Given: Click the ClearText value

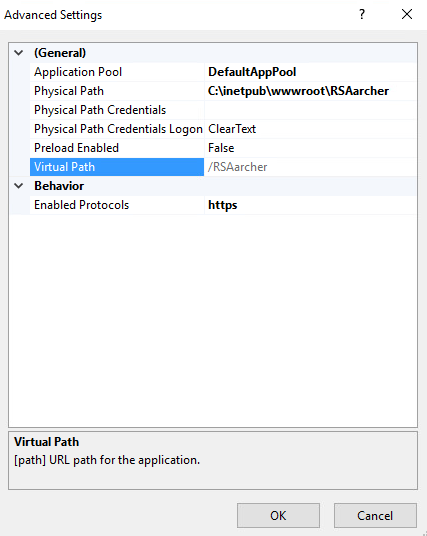Looking at the screenshot, I should [232, 129].
